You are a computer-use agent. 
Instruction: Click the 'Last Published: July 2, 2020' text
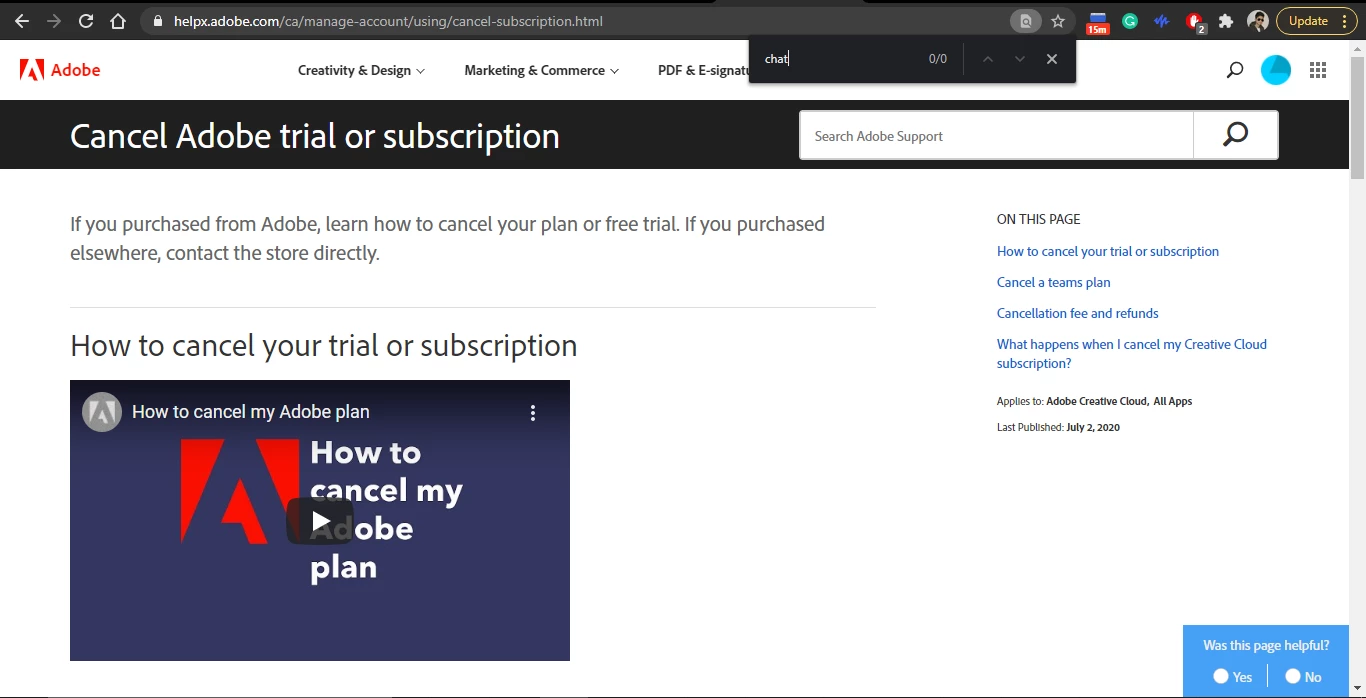1058,427
